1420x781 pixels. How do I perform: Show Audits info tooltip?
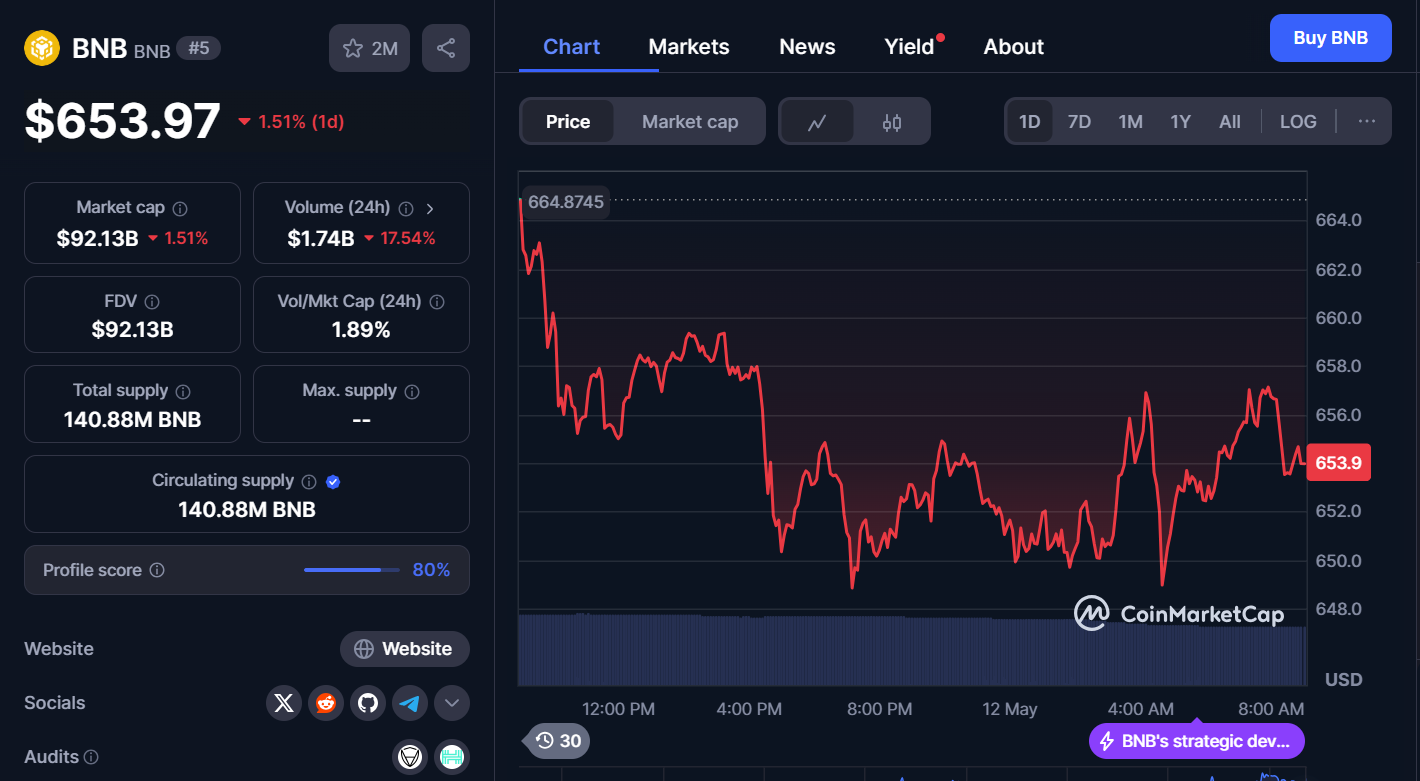[x=91, y=757]
